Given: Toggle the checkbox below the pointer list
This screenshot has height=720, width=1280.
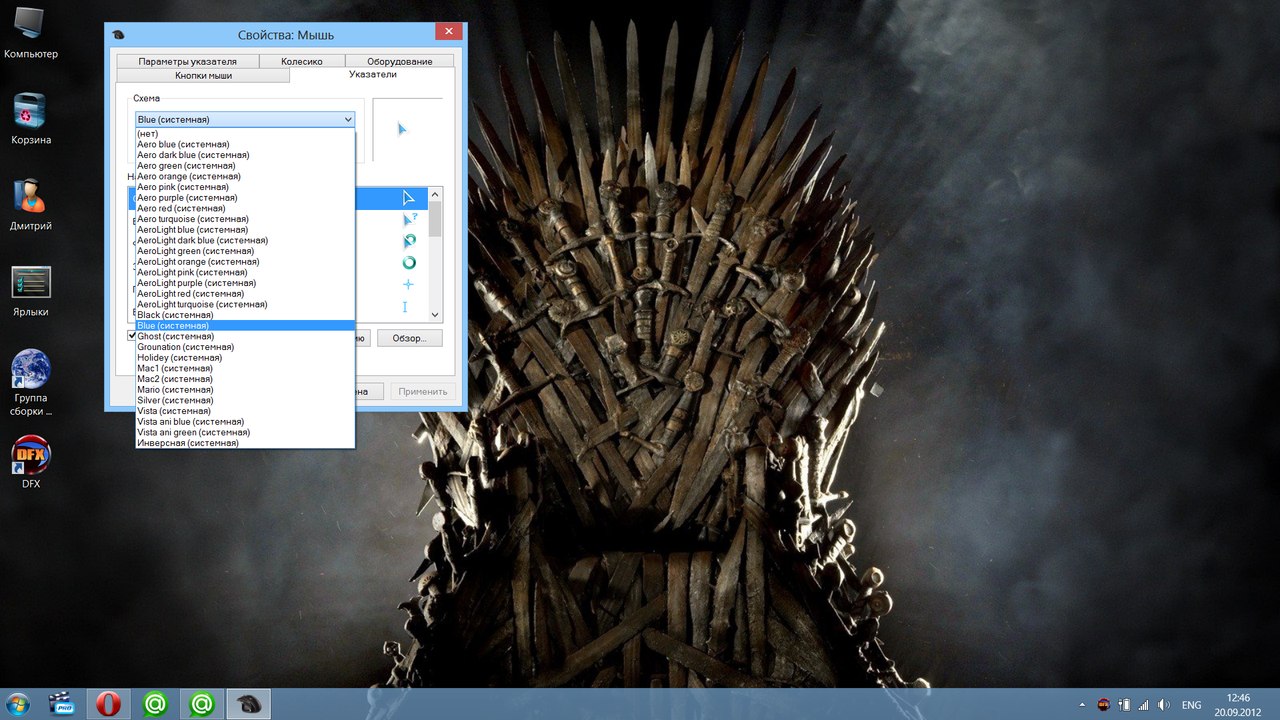Looking at the screenshot, I should pos(132,336).
